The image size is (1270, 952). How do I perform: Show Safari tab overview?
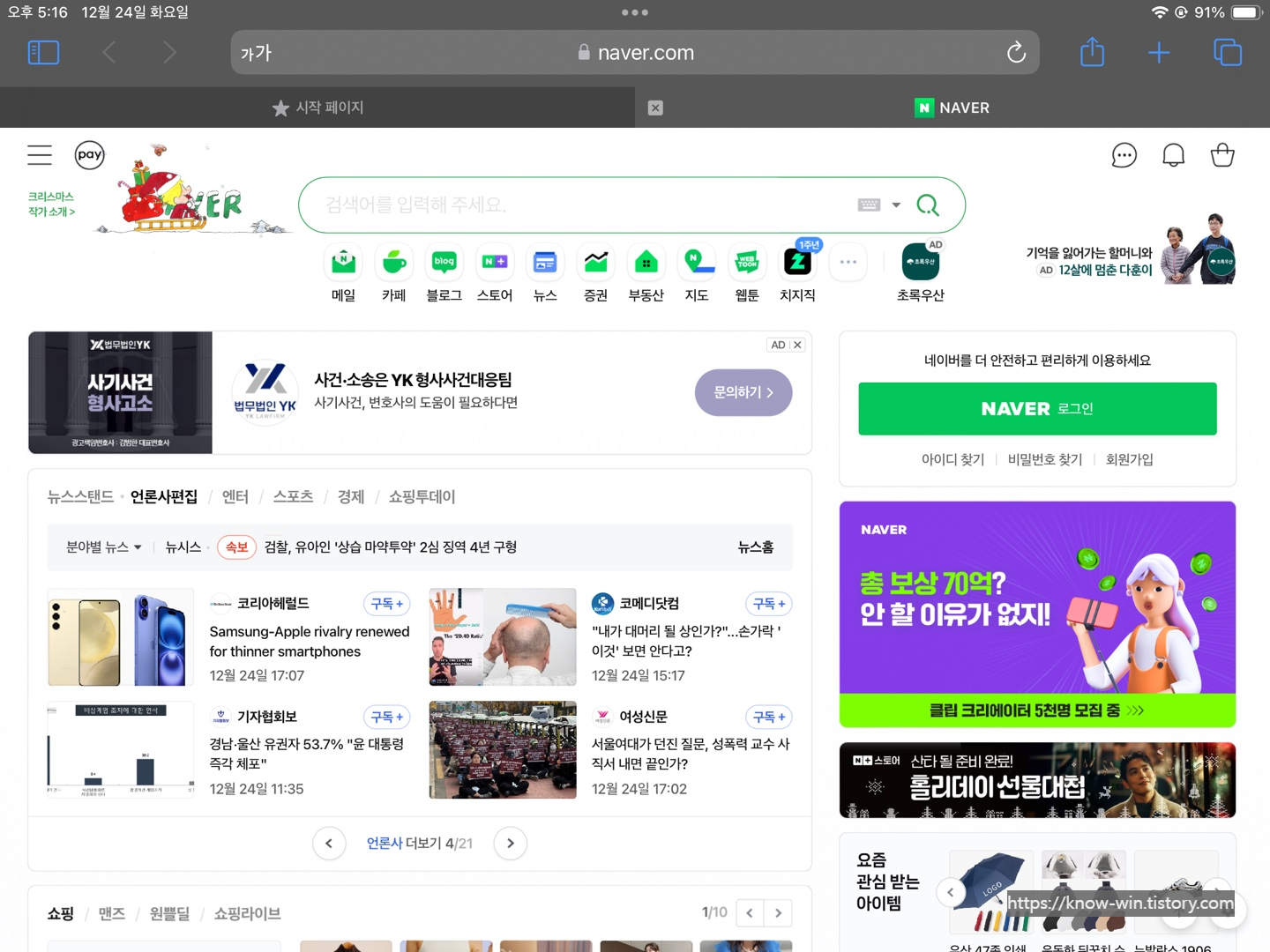coord(1227,53)
